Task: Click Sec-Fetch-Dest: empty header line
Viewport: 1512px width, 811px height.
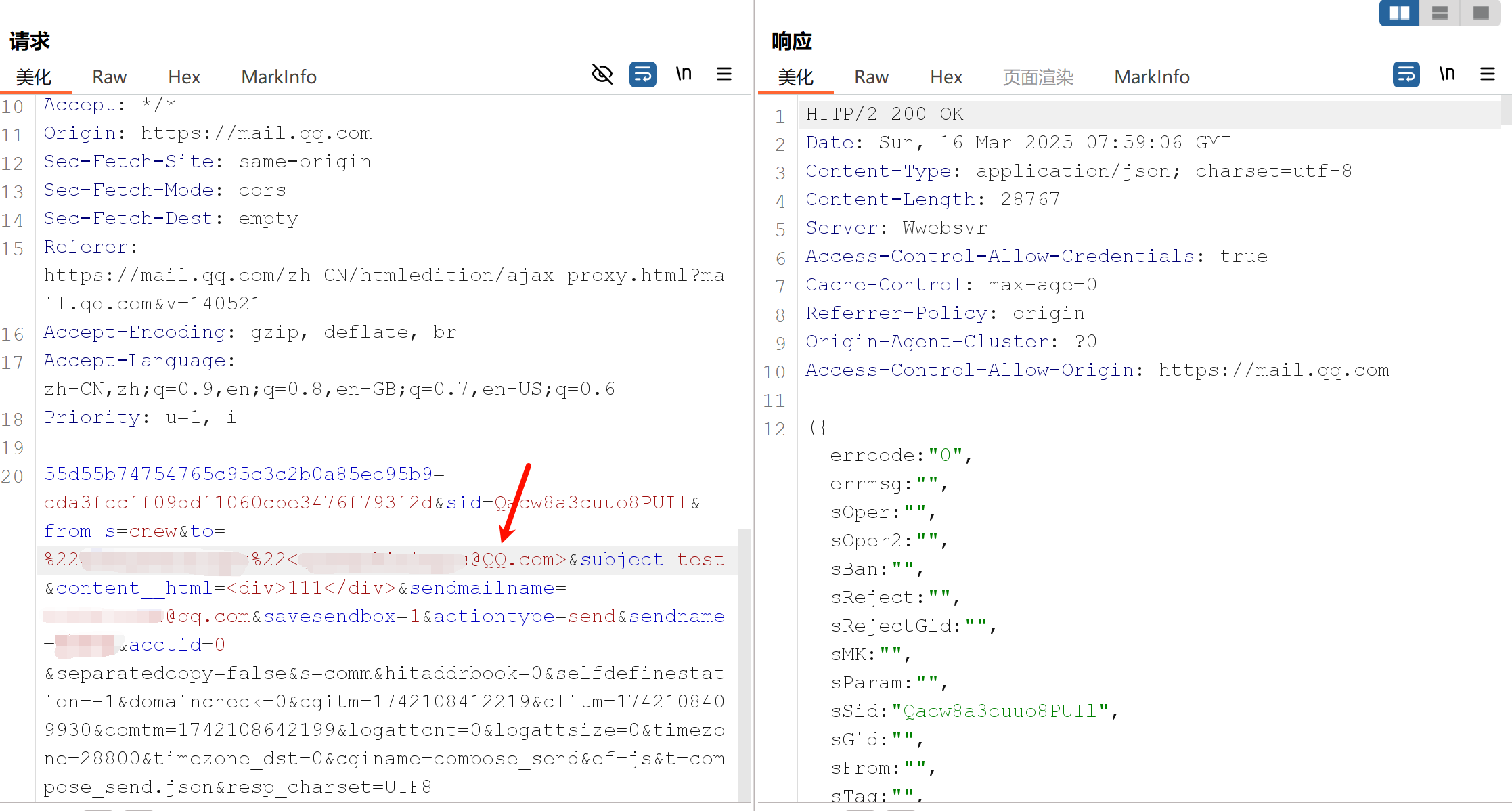Action: point(171,218)
